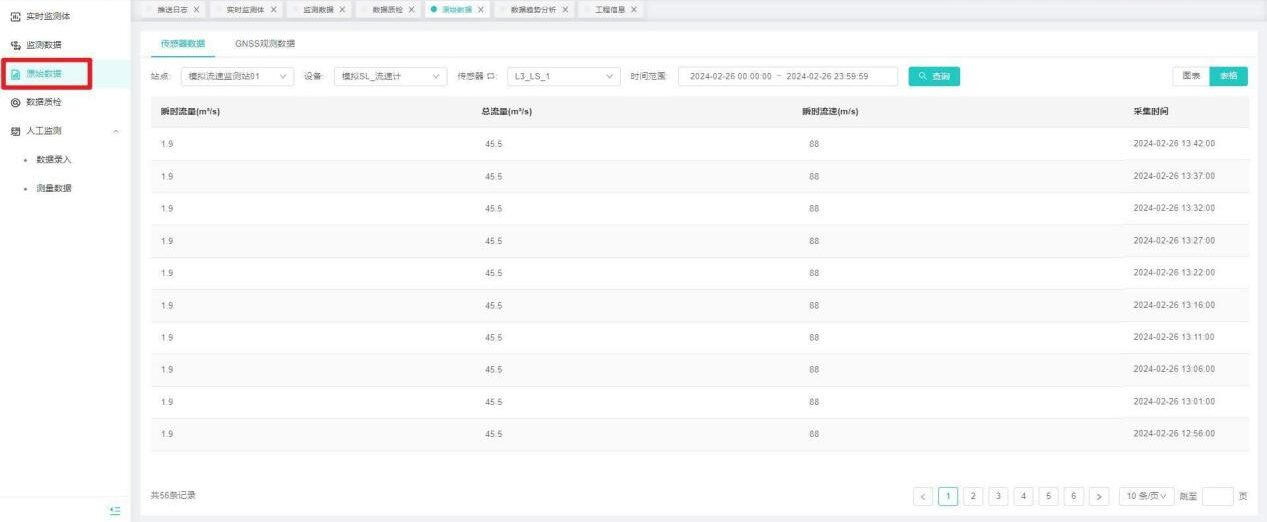Collapse the 人工监测 menu group

click(x=117, y=131)
